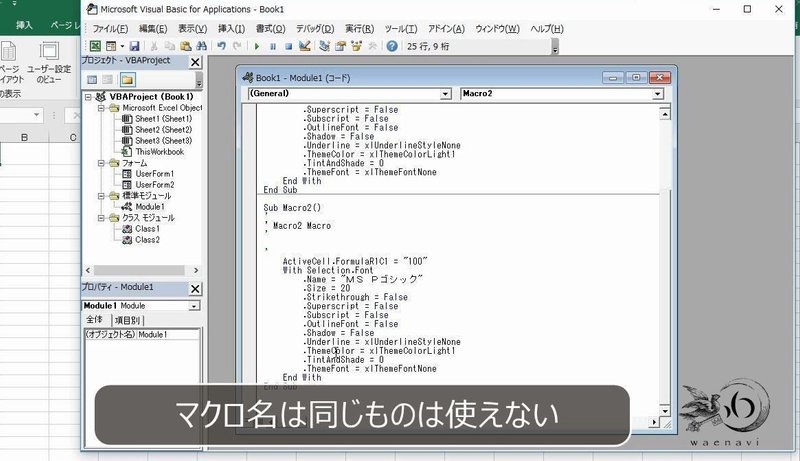Switch to the 全体 properties tab
This screenshot has height=461, width=800.
click(x=95, y=320)
